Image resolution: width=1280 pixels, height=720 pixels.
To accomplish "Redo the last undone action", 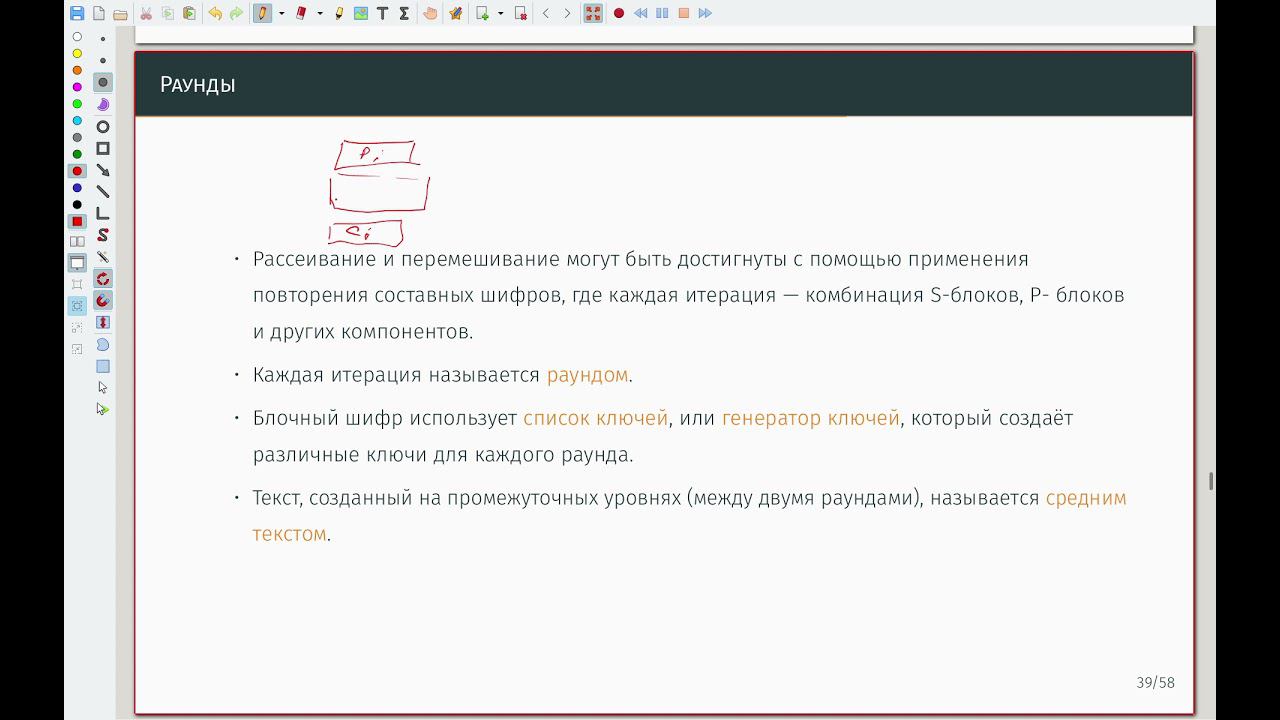I will 236,14.
